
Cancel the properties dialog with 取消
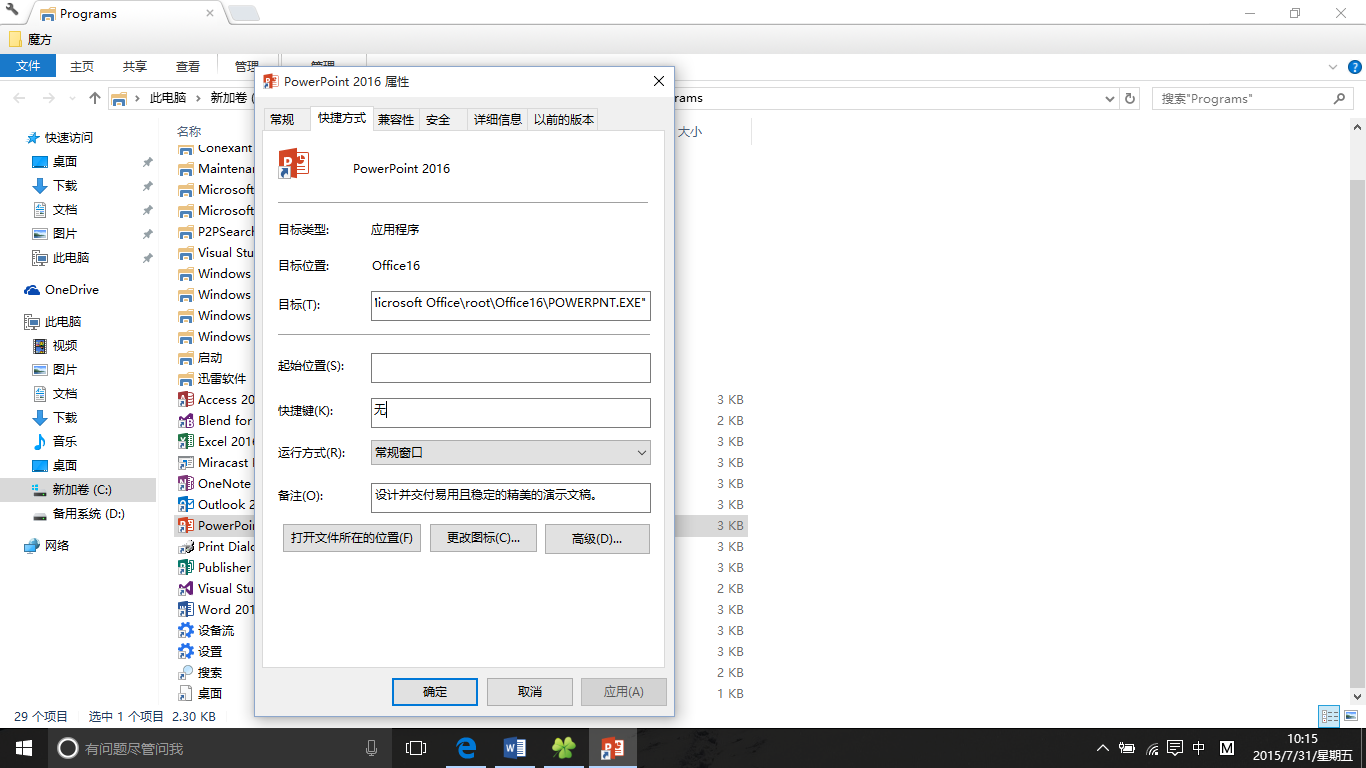coord(530,692)
